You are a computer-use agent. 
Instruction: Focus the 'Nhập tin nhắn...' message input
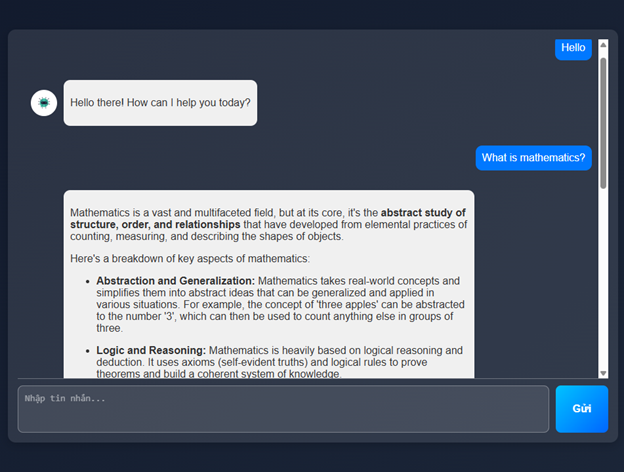tap(283, 409)
